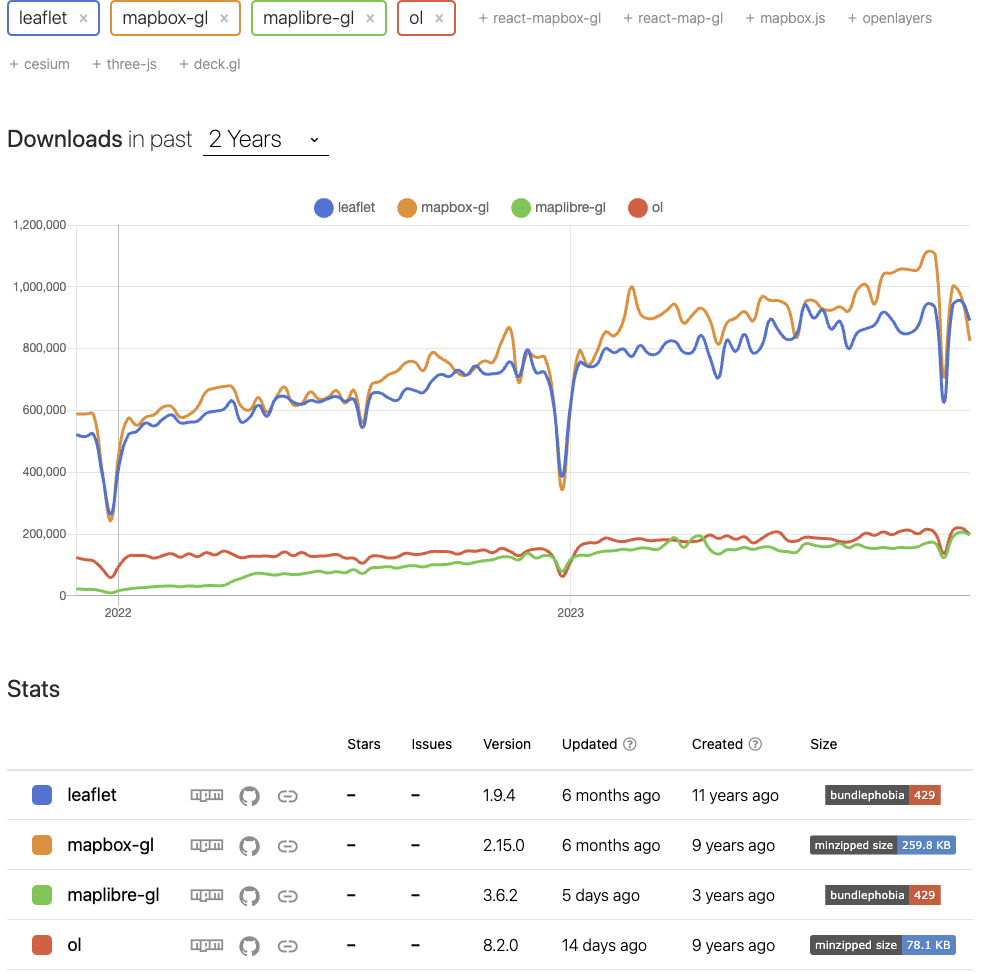Click the Version column header
Screen dimensions: 997x972
[x=507, y=744]
